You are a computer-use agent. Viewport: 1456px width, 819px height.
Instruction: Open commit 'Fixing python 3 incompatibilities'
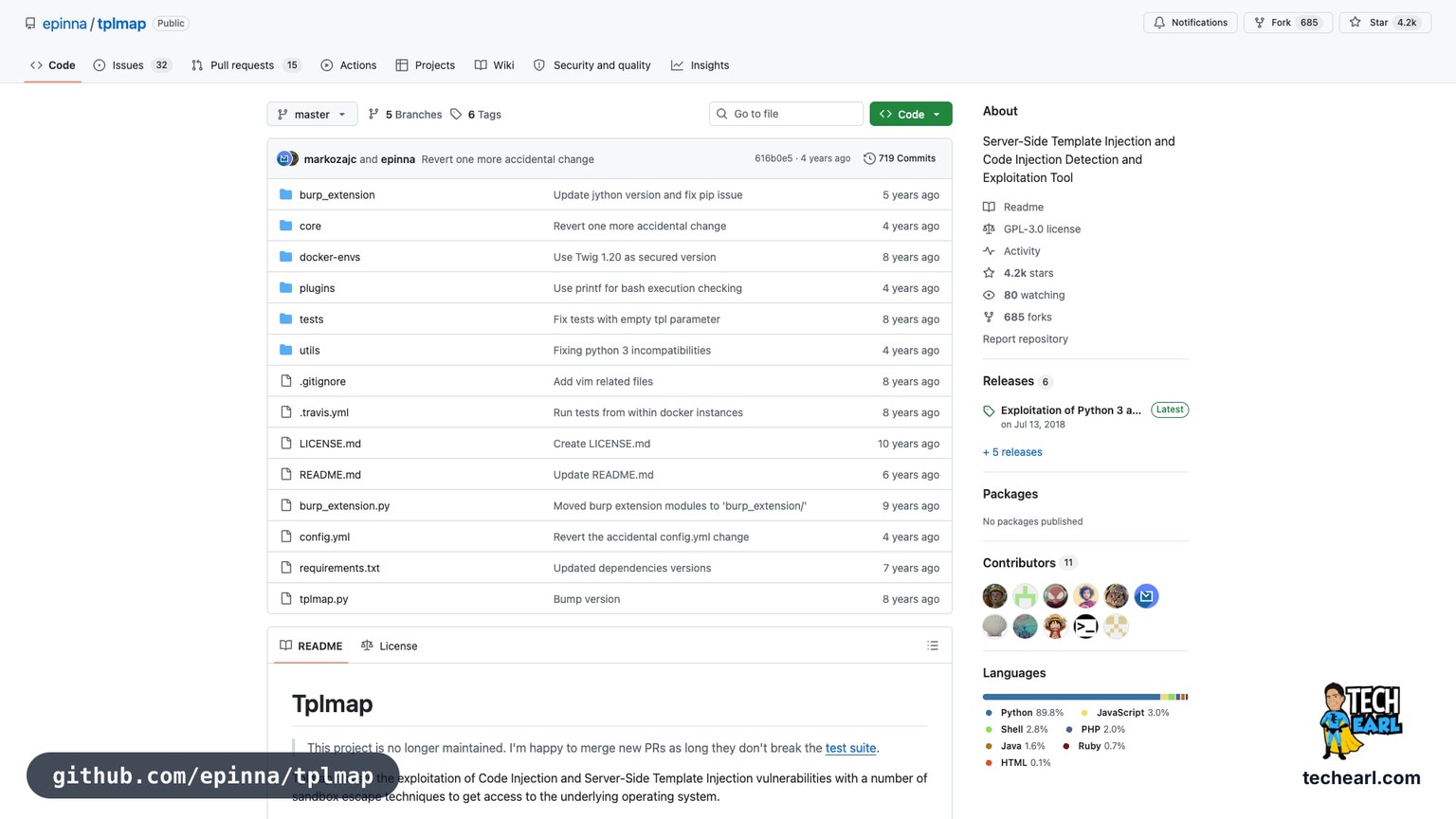[631, 351]
